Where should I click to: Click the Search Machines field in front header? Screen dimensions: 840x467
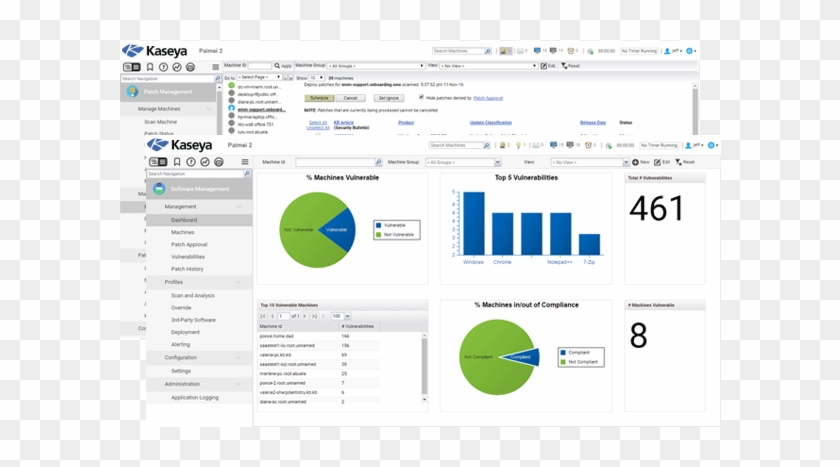(456, 145)
